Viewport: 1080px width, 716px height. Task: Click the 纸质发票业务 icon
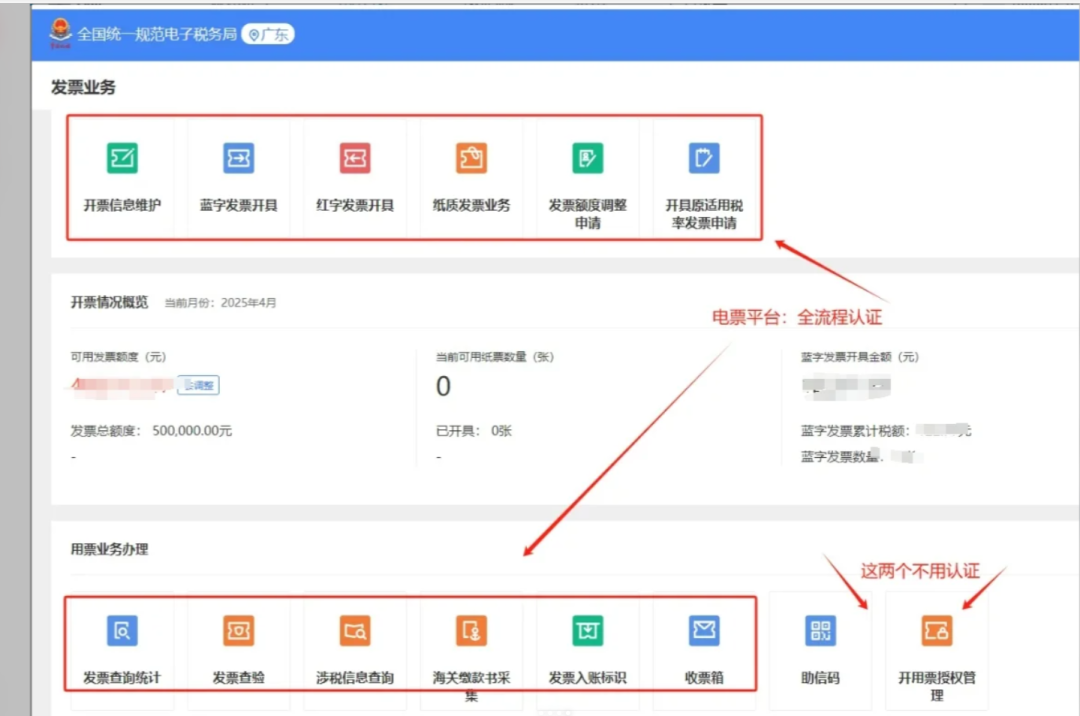[x=471, y=158]
